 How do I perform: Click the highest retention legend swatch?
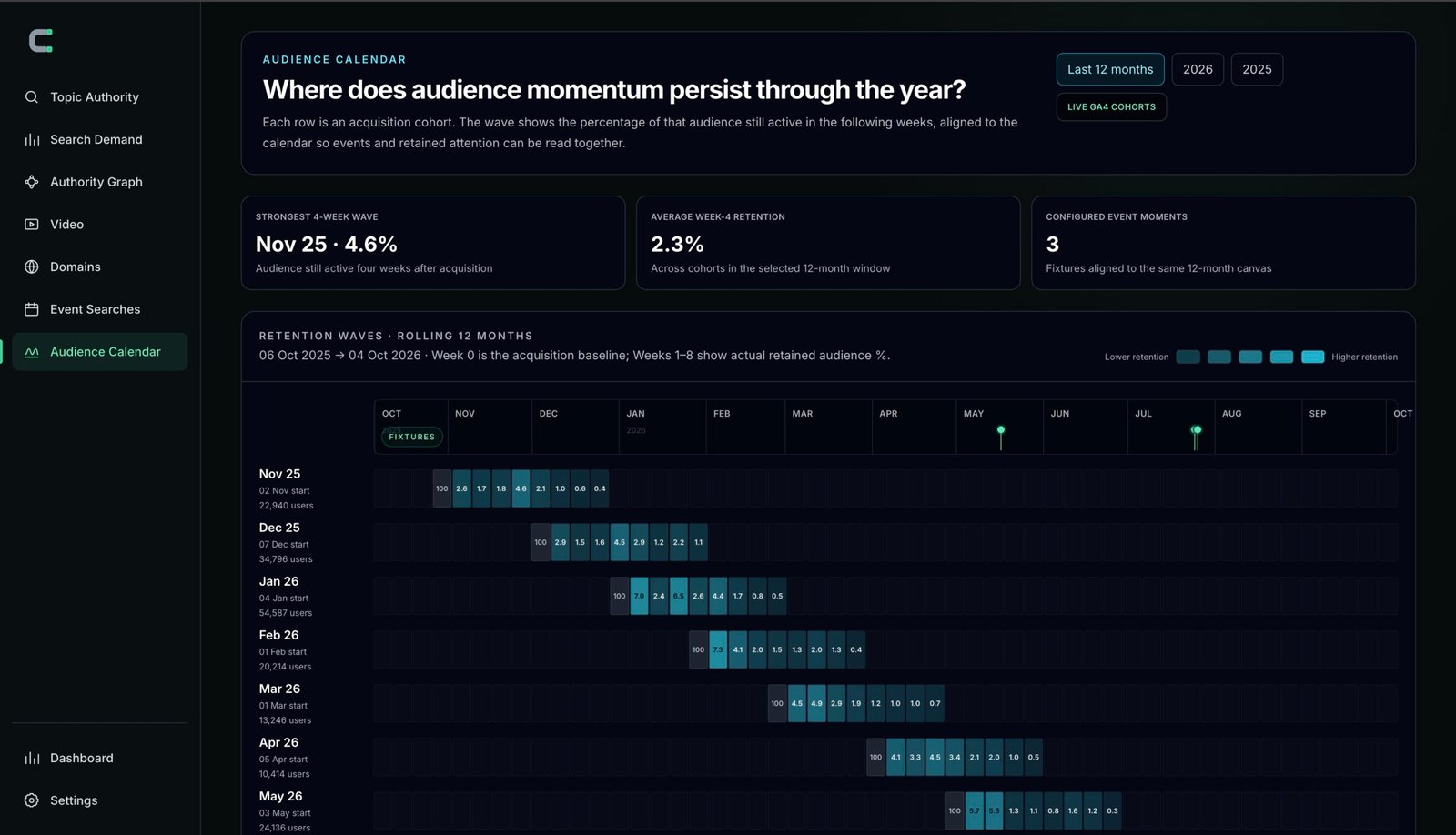click(1312, 357)
